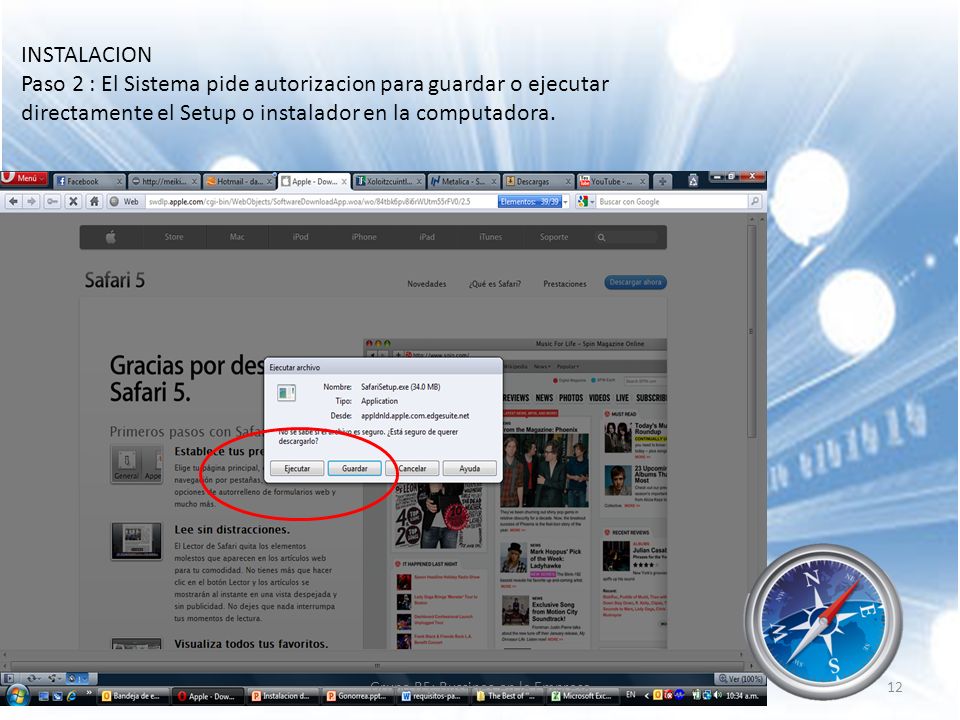This screenshot has width=960, height=720.
Task: Click the Web site badge icon
Action: point(124,201)
